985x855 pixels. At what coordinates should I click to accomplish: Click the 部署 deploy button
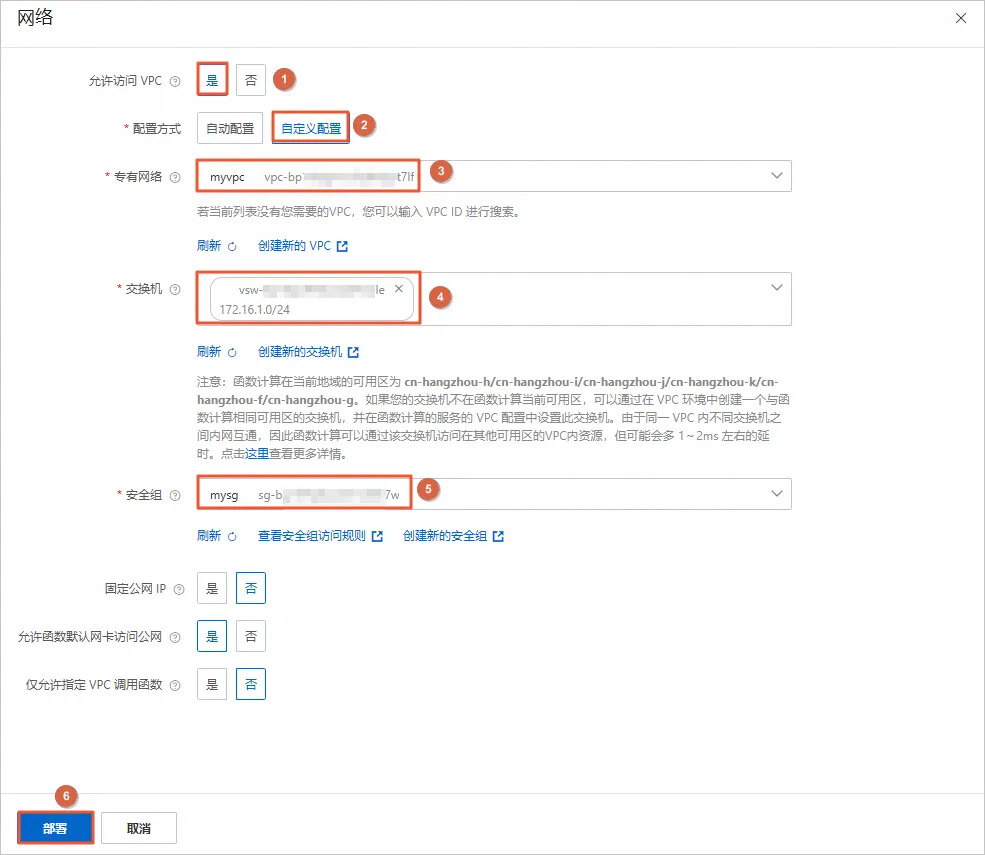(x=55, y=828)
